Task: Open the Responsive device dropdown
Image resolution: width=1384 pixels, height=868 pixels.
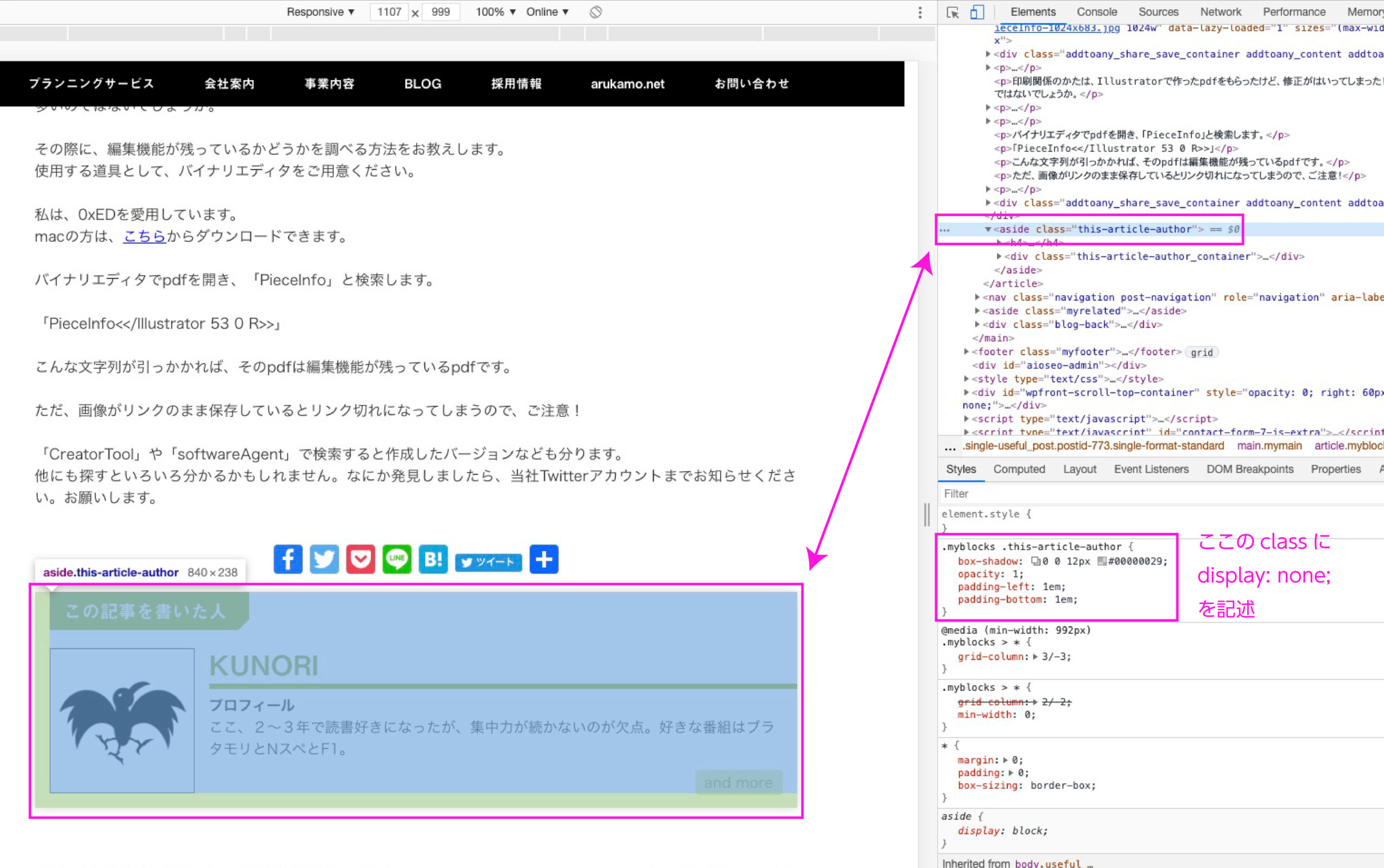Action: click(x=321, y=12)
